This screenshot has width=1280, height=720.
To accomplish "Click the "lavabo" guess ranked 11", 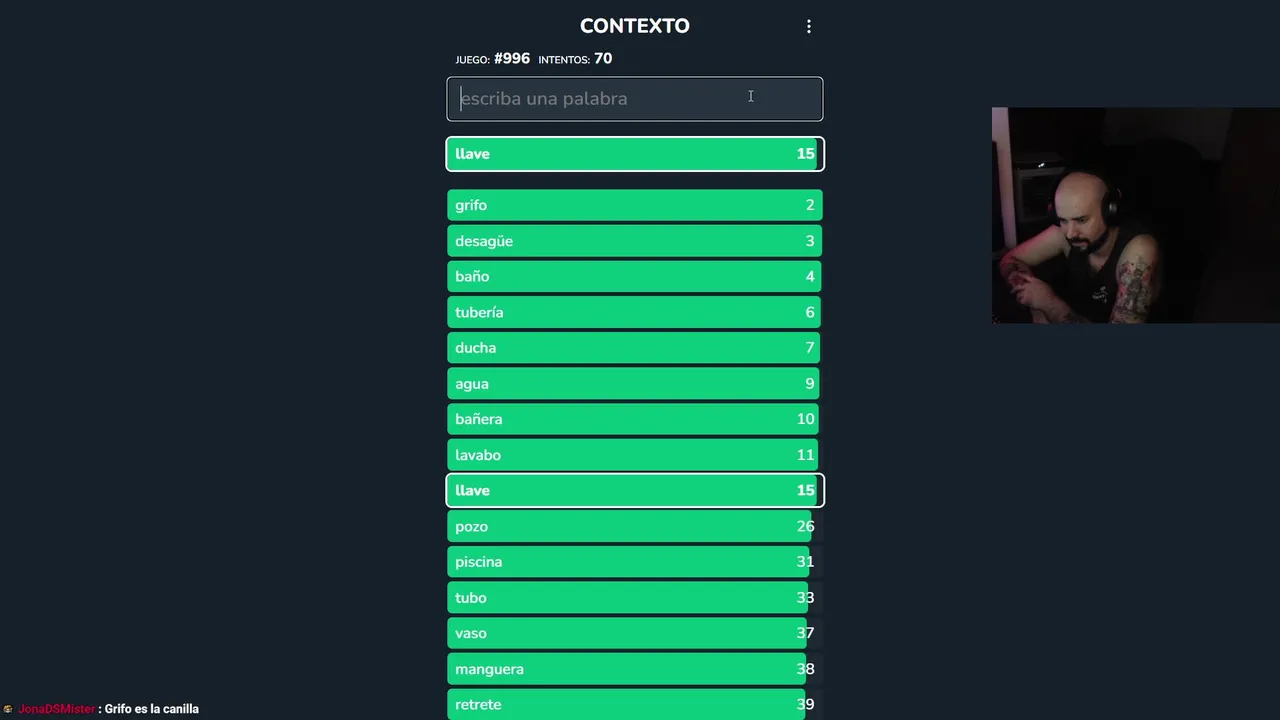I will pyautogui.click(x=634, y=455).
